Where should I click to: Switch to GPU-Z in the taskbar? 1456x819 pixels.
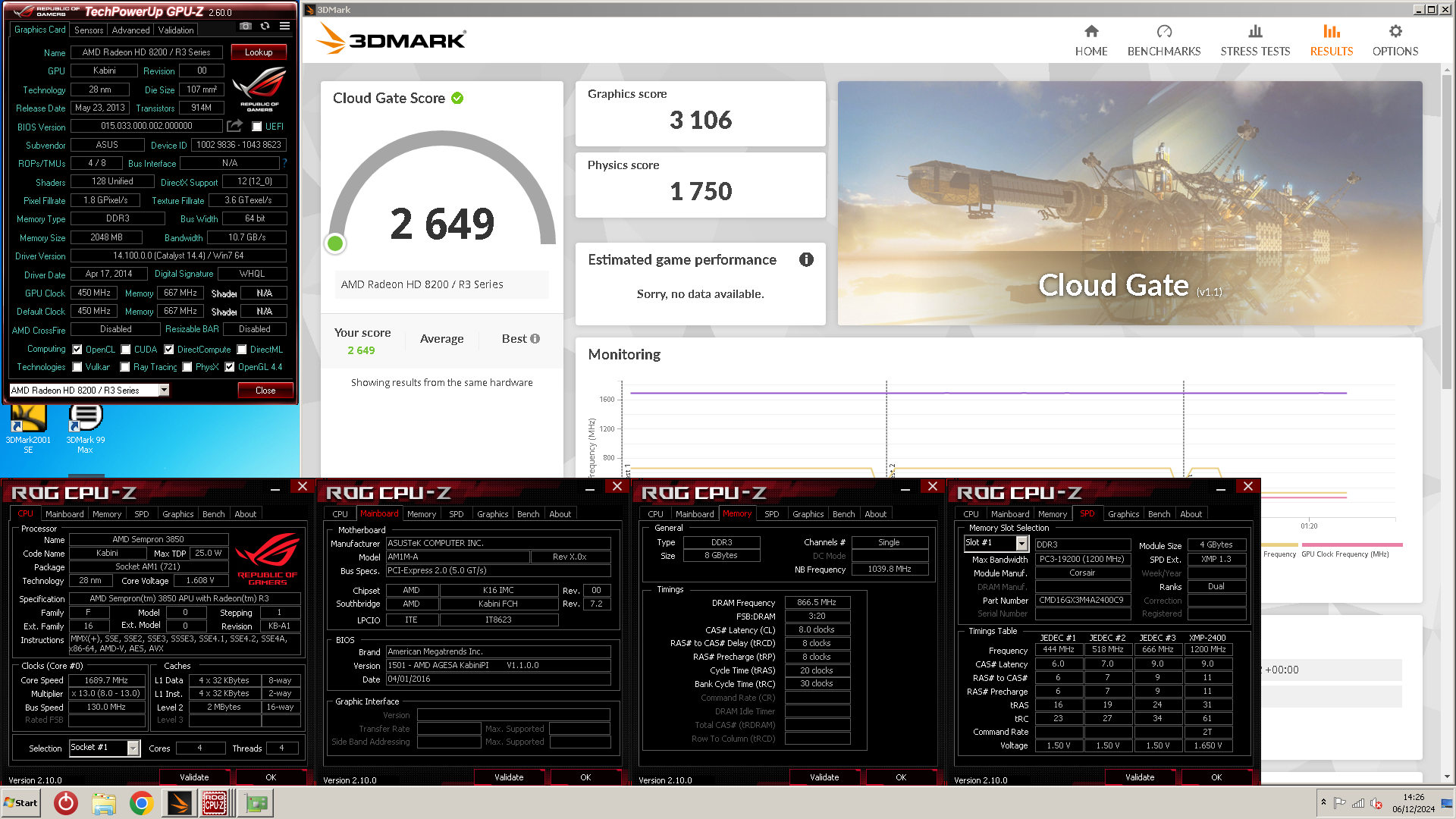point(256,803)
